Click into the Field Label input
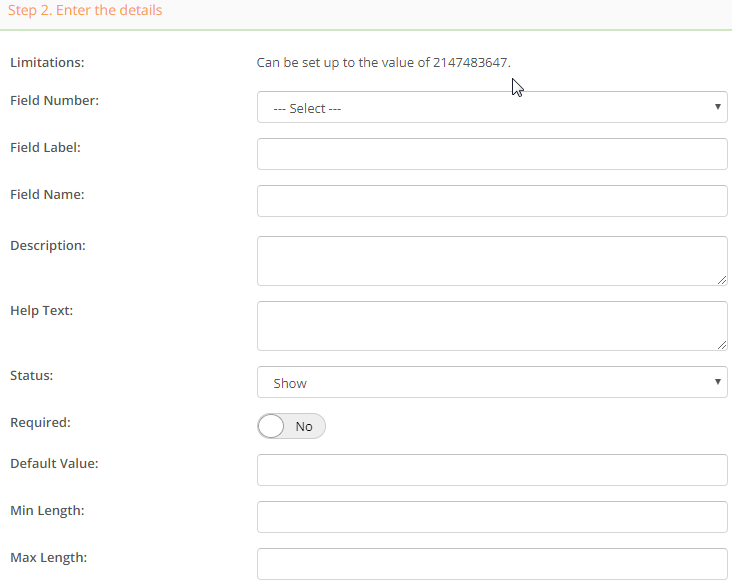 point(491,154)
